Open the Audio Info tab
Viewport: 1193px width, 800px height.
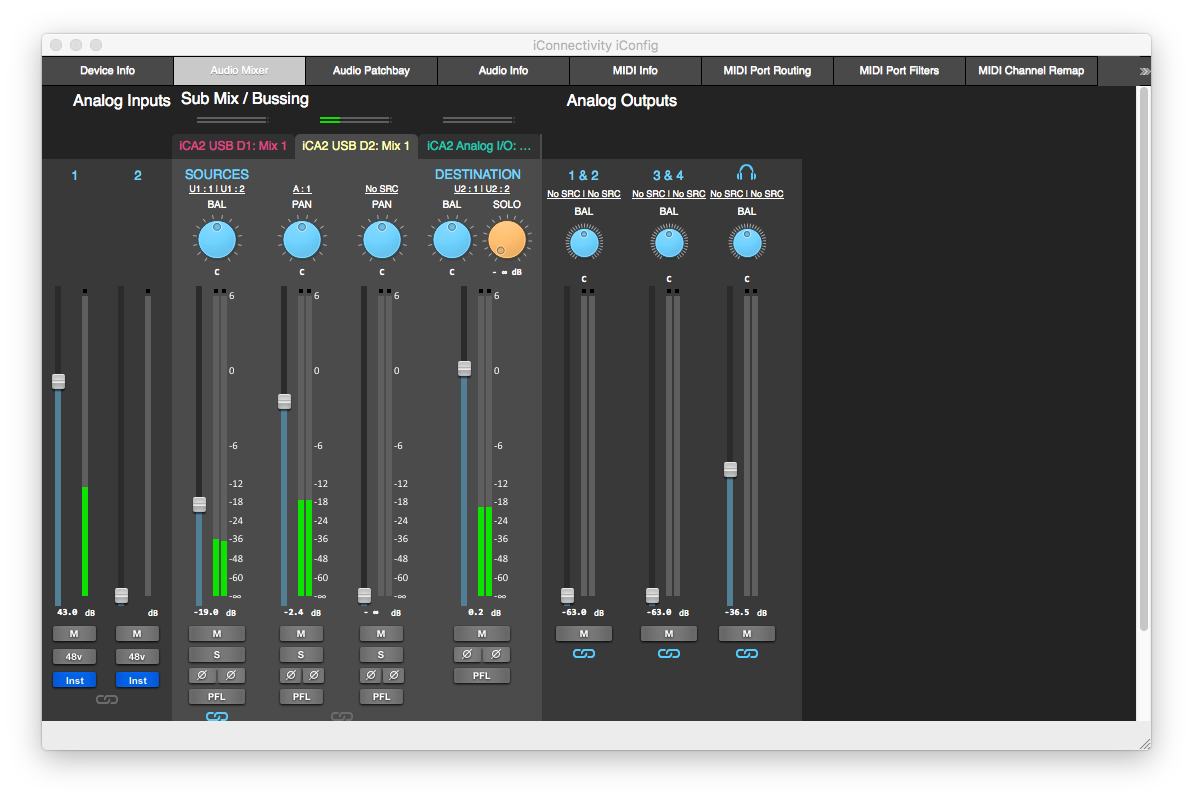point(503,71)
